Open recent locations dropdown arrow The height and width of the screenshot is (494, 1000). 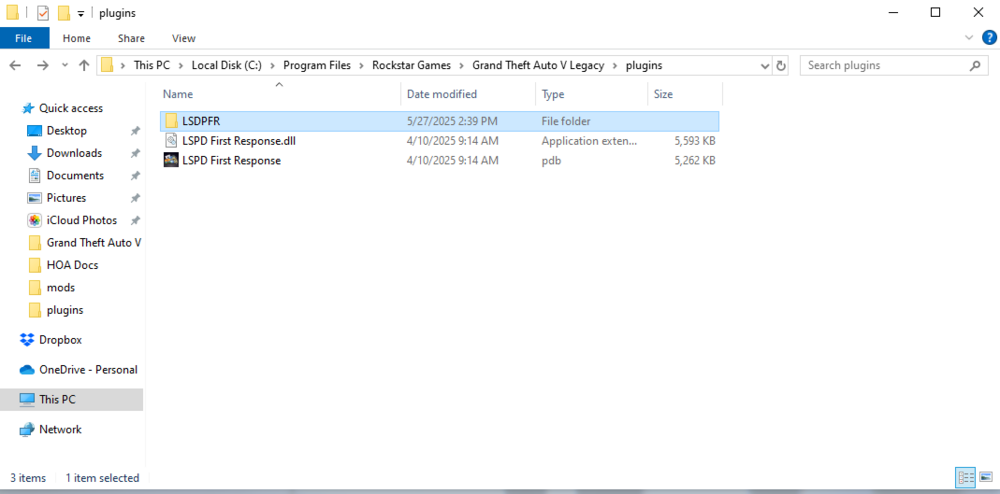coord(64,65)
